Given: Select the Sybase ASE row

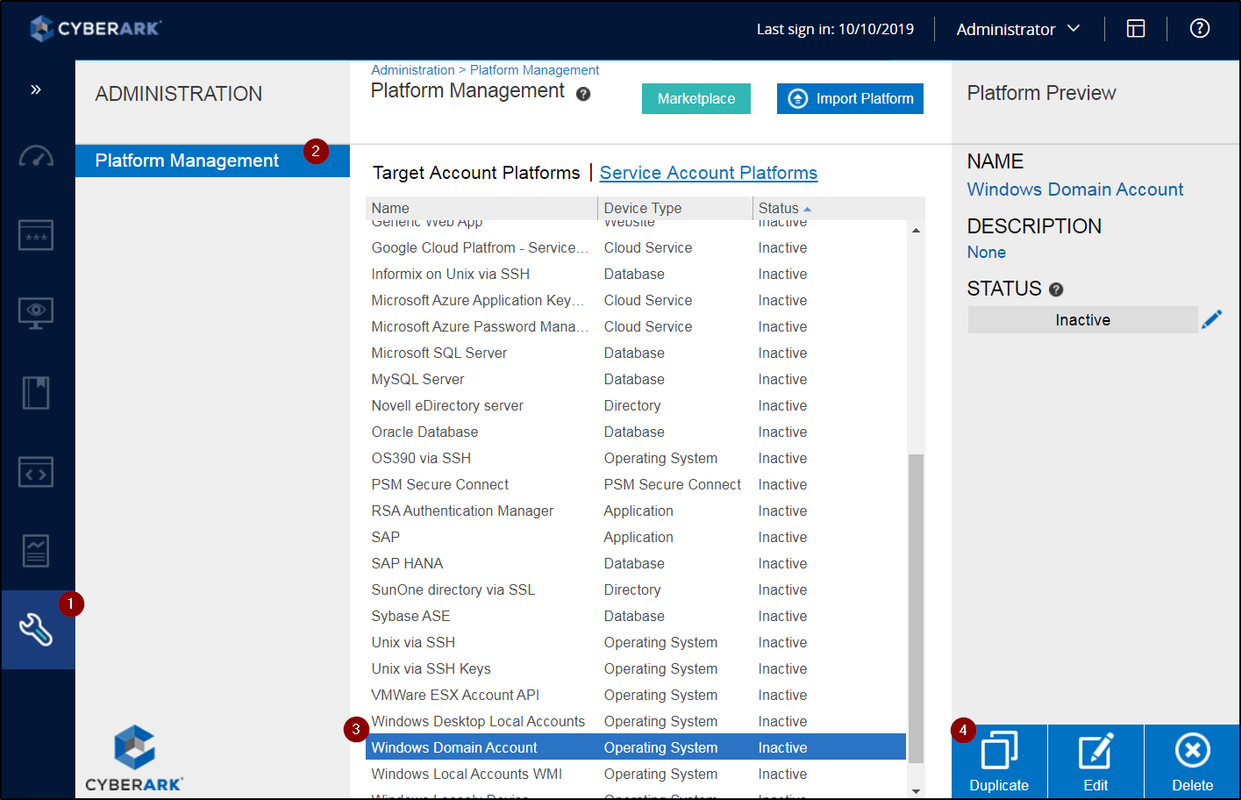Looking at the screenshot, I should pos(636,616).
